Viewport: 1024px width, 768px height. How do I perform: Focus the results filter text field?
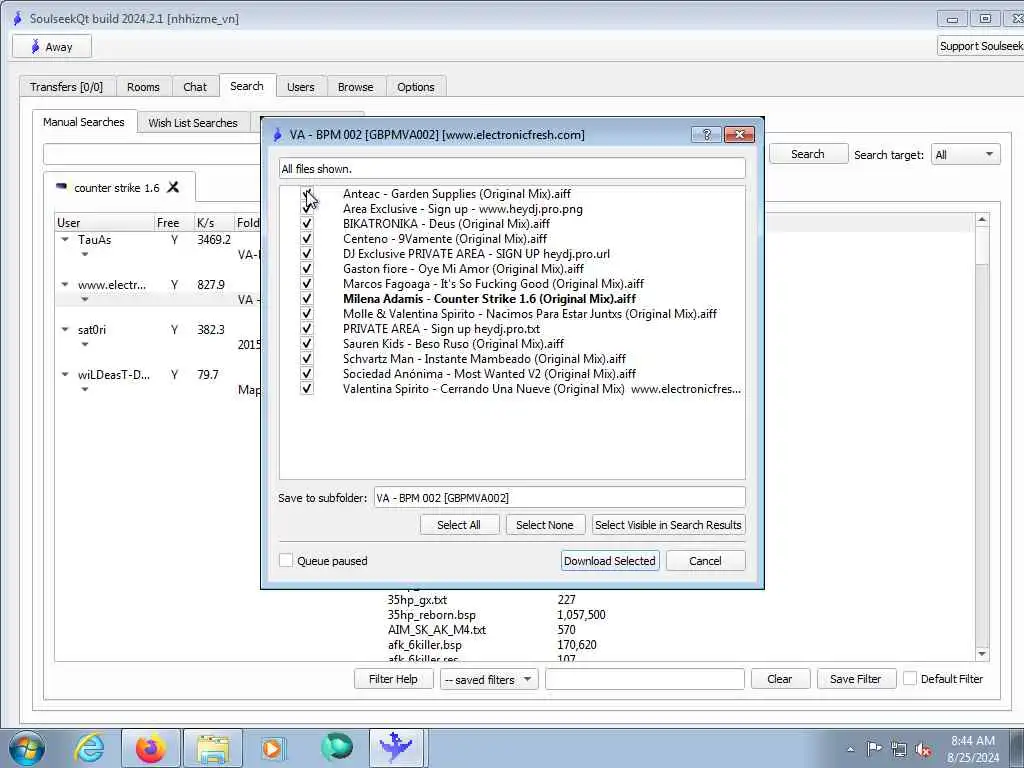(x=645, y=679)
